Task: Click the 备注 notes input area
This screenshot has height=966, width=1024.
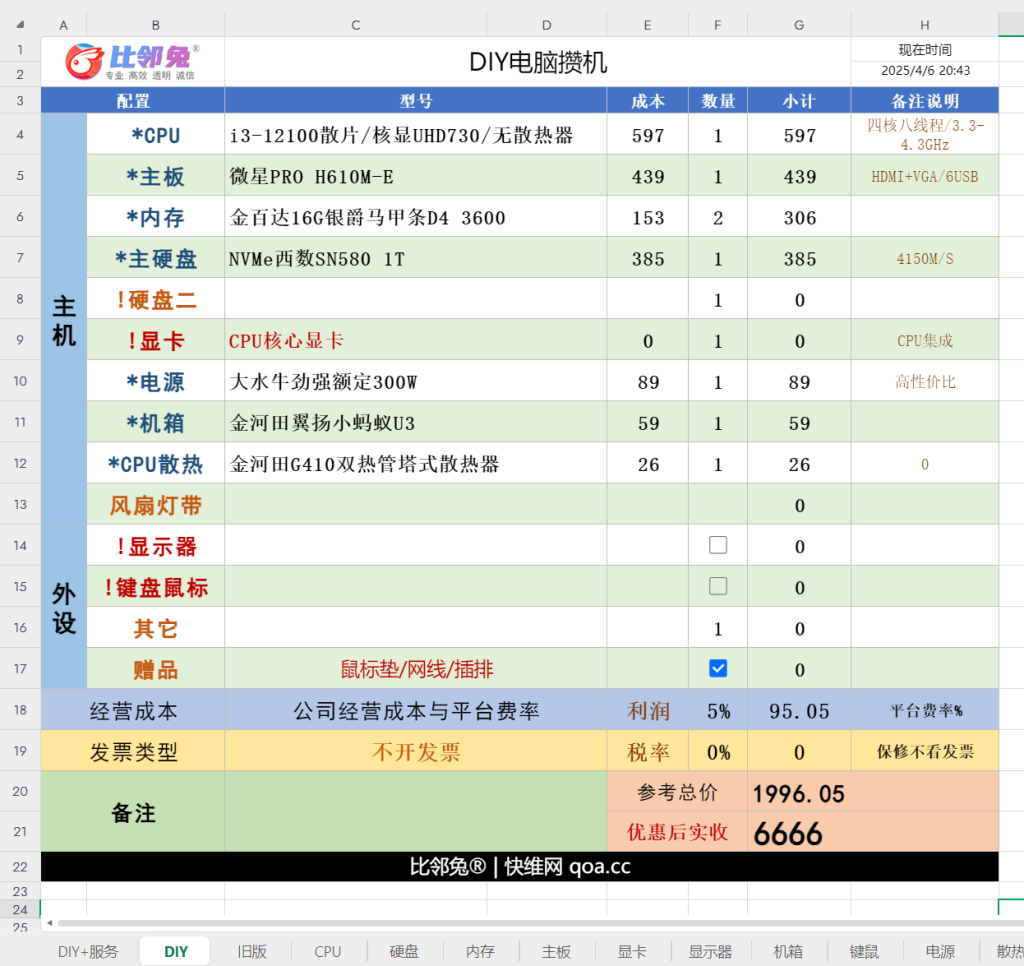Action: tap(416, 811)
